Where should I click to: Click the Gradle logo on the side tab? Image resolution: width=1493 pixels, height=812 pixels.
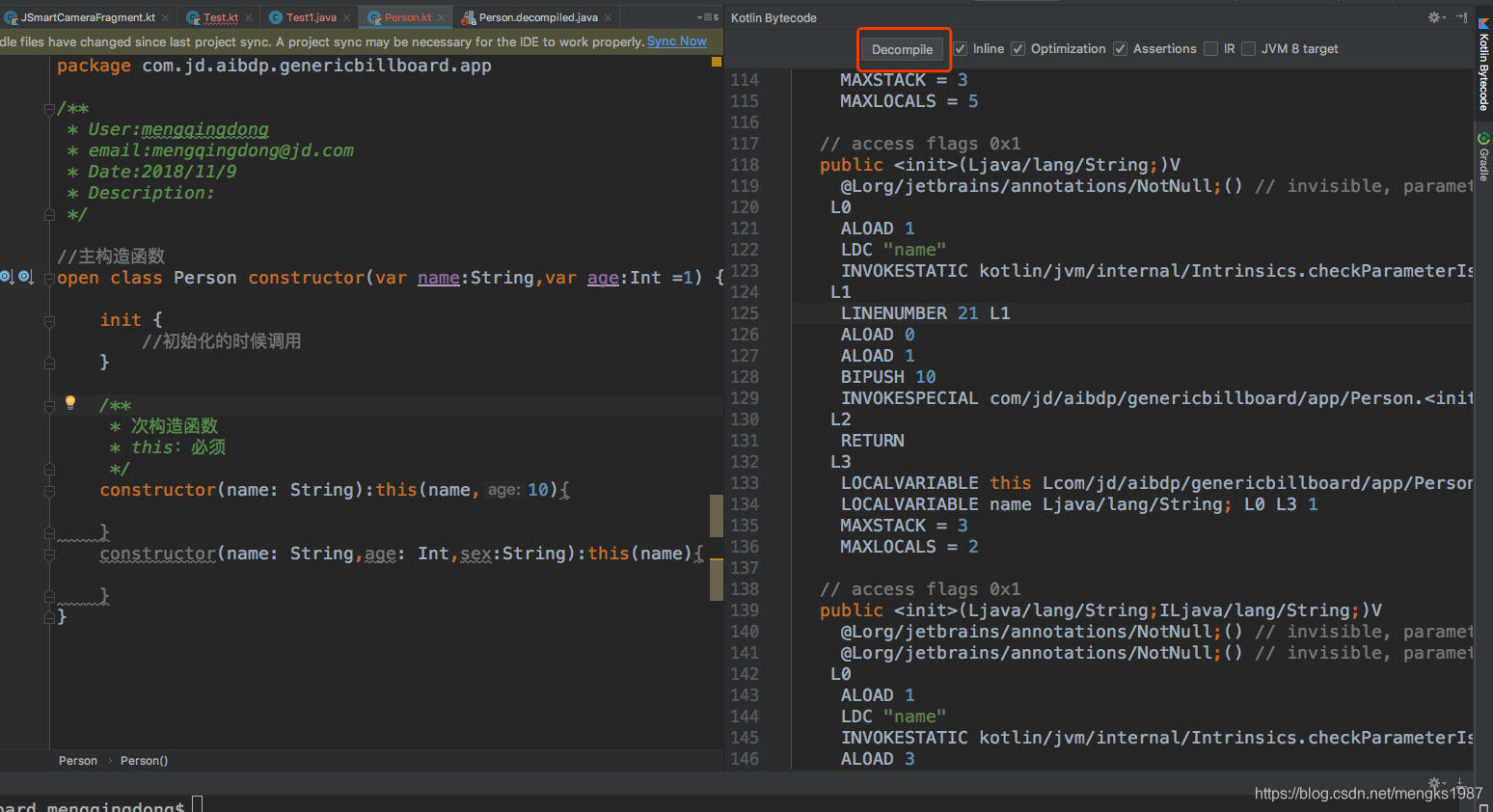1483,139
